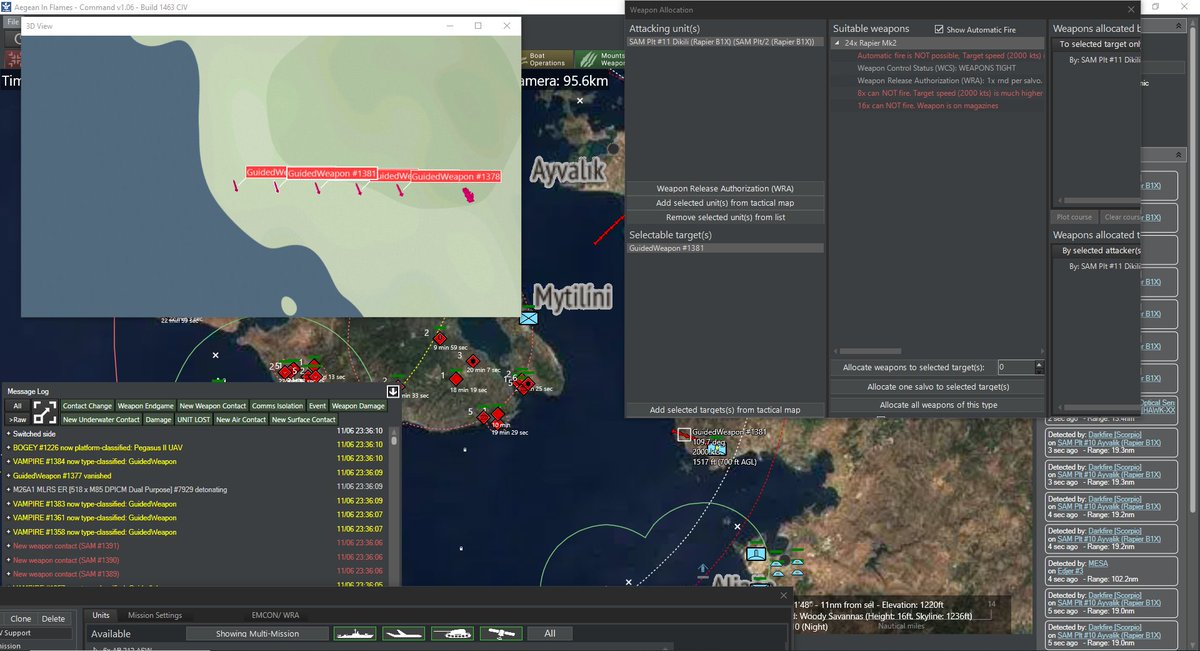Expand BOGEY #1226 Pegasus II UAV log entry

tap(9, 447)
